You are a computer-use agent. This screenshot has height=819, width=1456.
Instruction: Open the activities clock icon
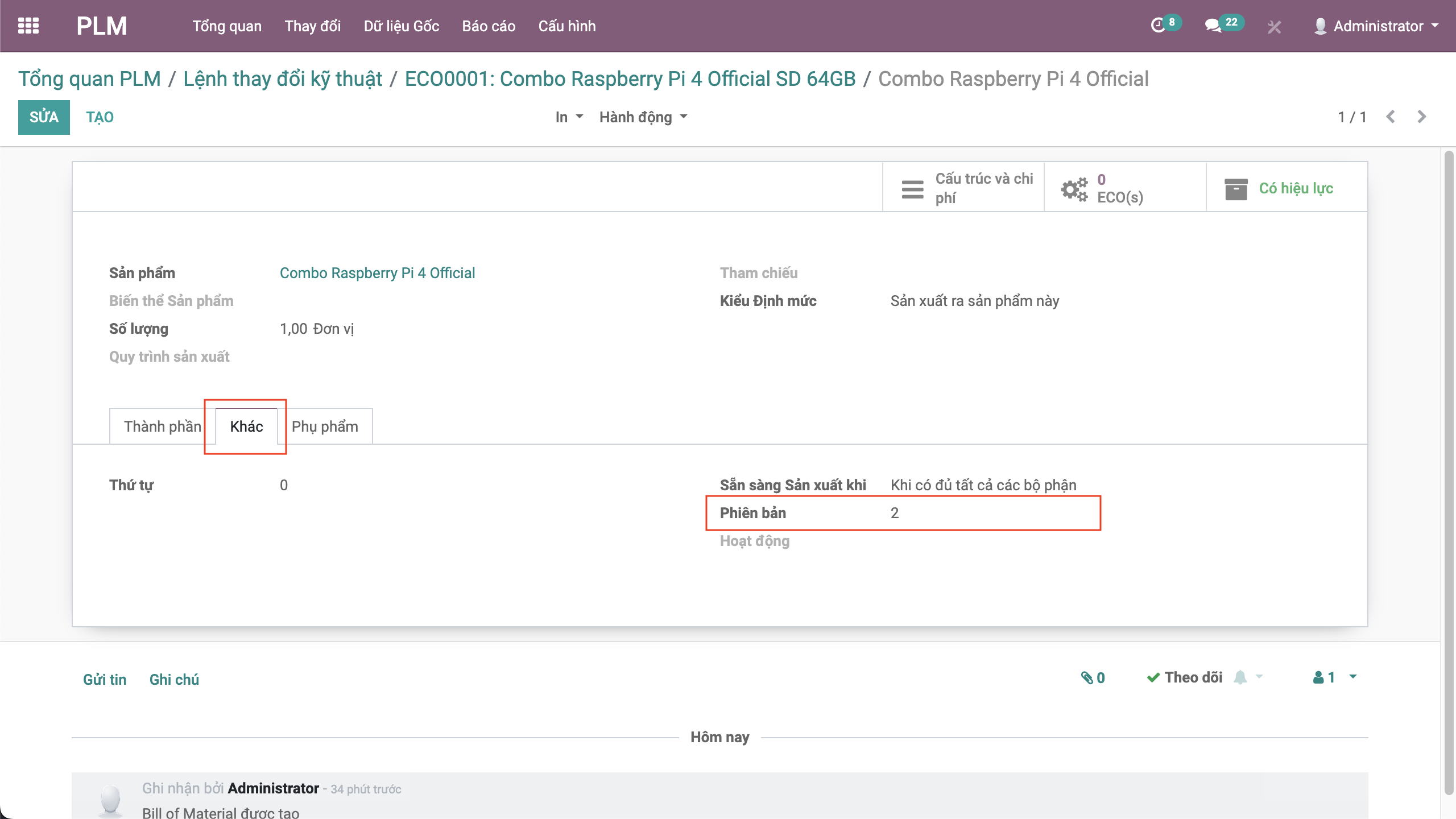pos(1158,26)
